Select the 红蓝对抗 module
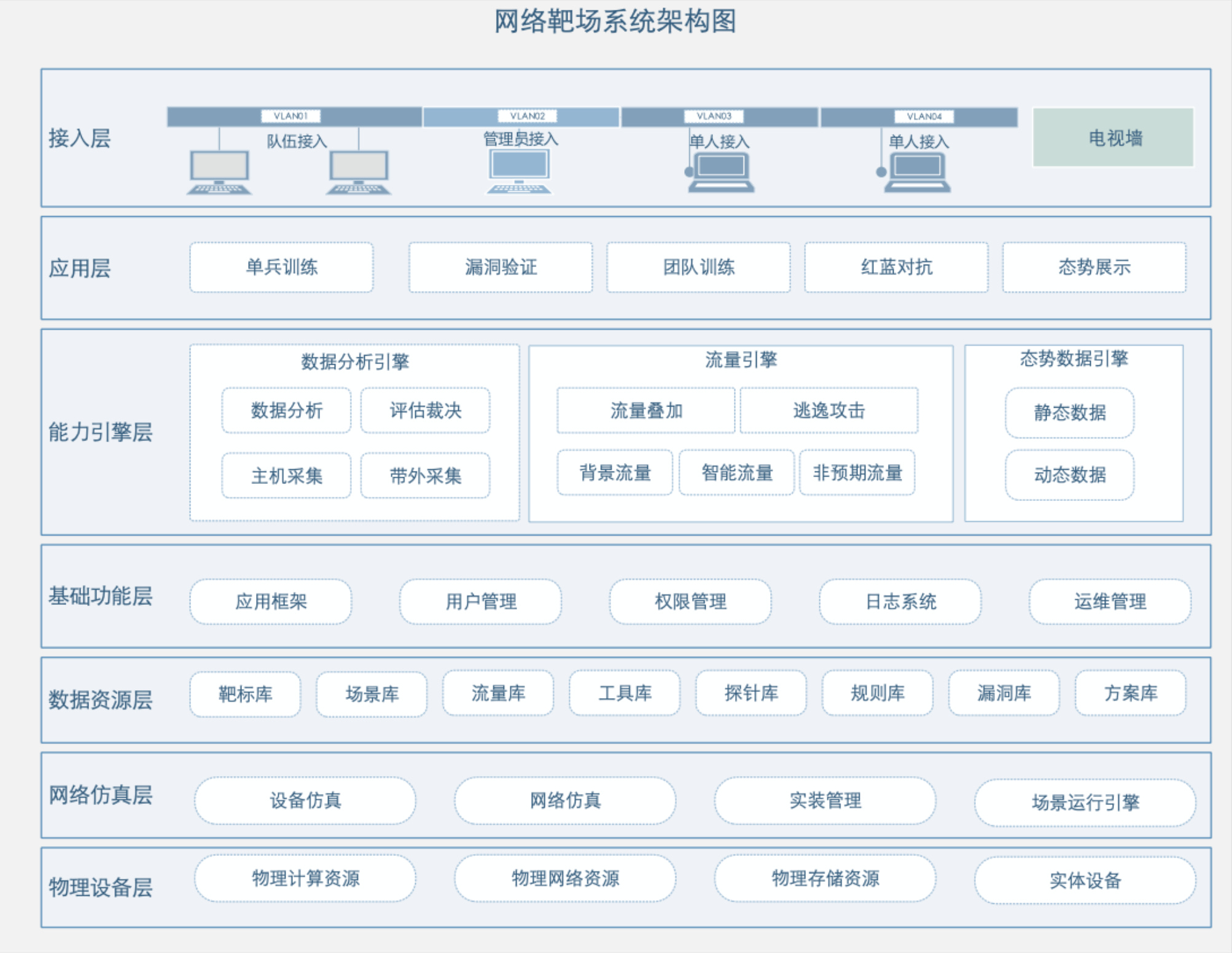Screen dimensions: 1232x953 point(896,267)
